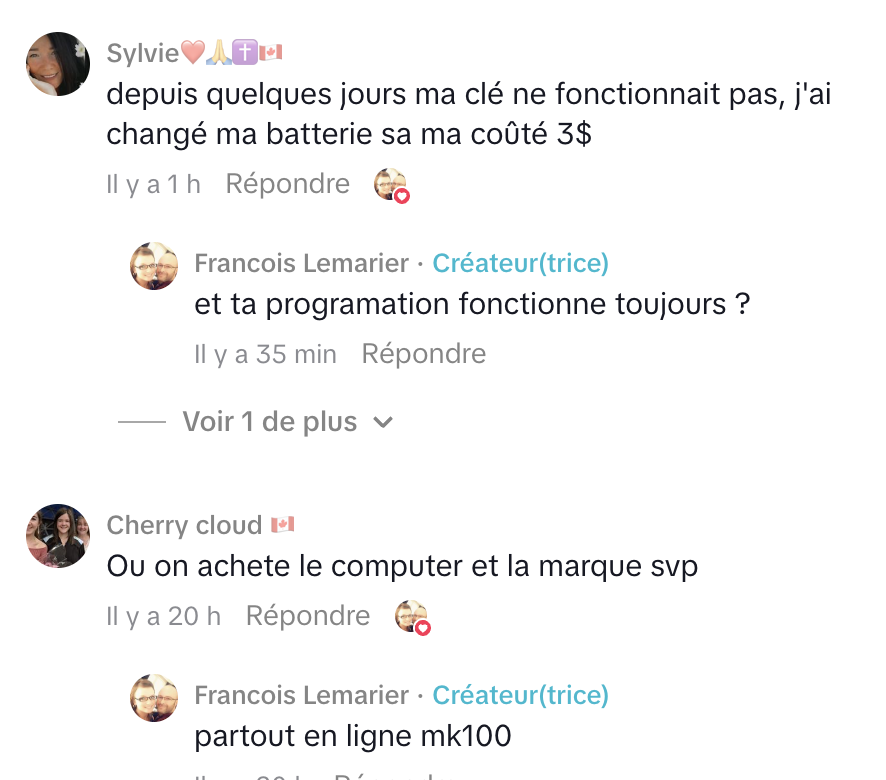Click the chevron next to Voir 1 de plus
Screen dimensions: 886x780
click(x=382, y=423)
